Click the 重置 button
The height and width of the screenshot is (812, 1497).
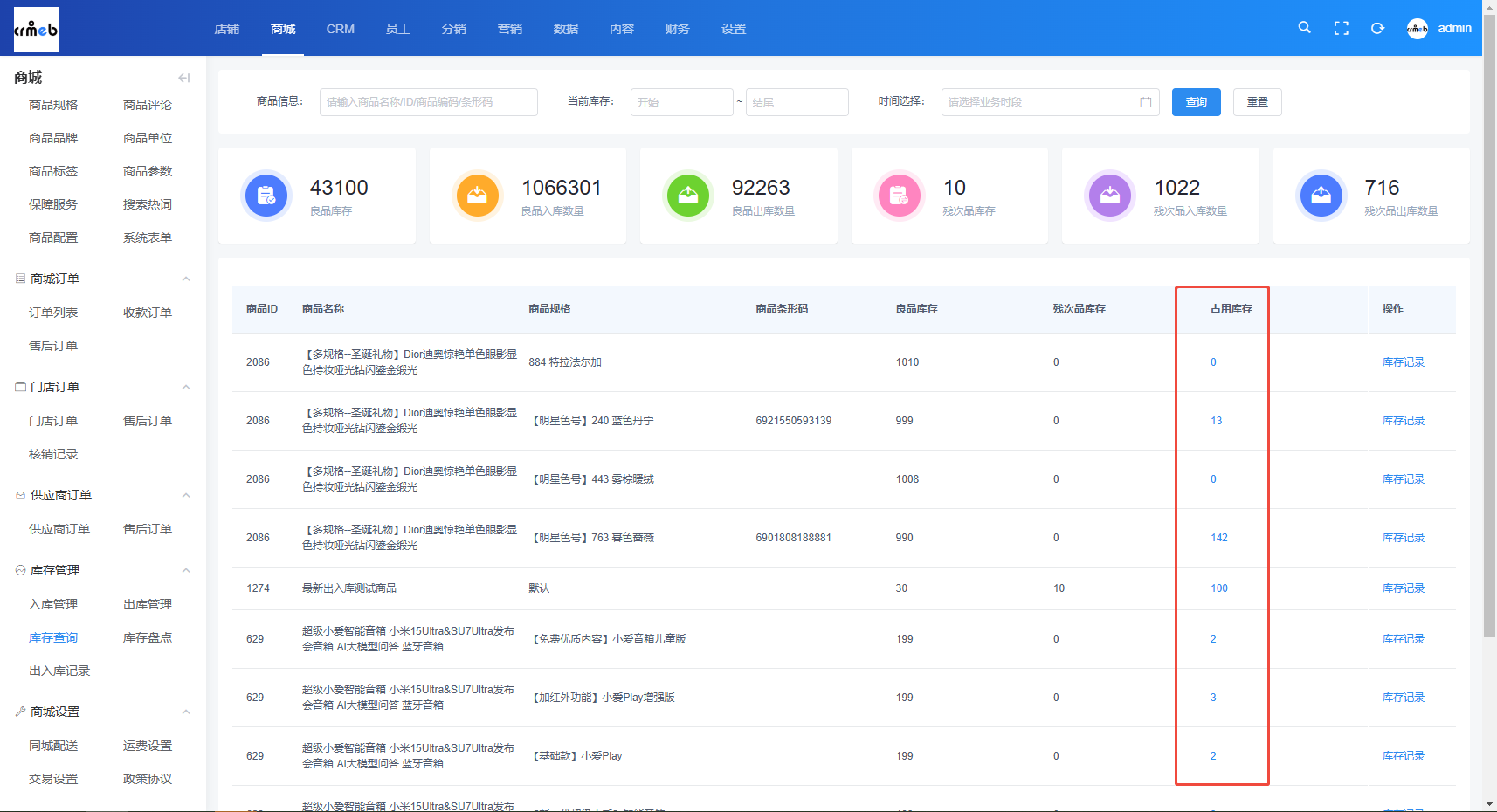click(x=1257, y=102)
